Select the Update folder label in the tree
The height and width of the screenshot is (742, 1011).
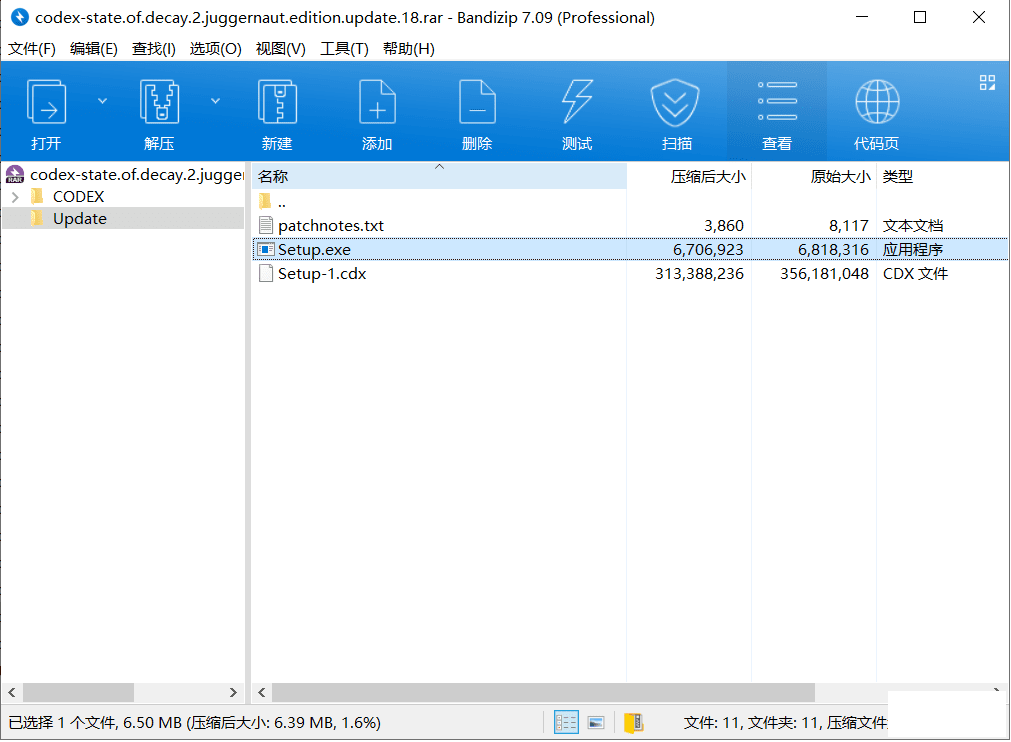[80, 219]
